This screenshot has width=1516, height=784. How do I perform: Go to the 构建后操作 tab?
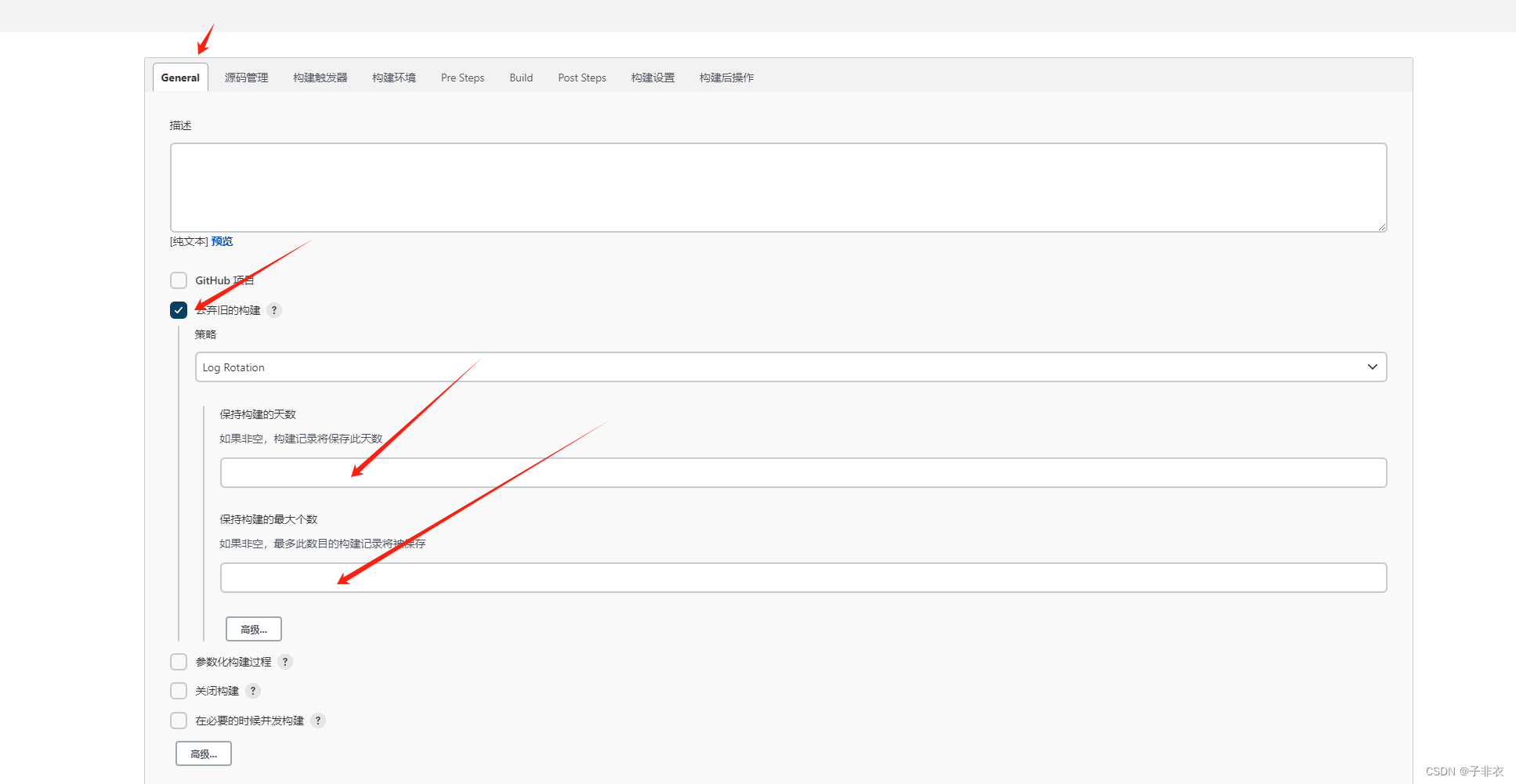(726, 78)
